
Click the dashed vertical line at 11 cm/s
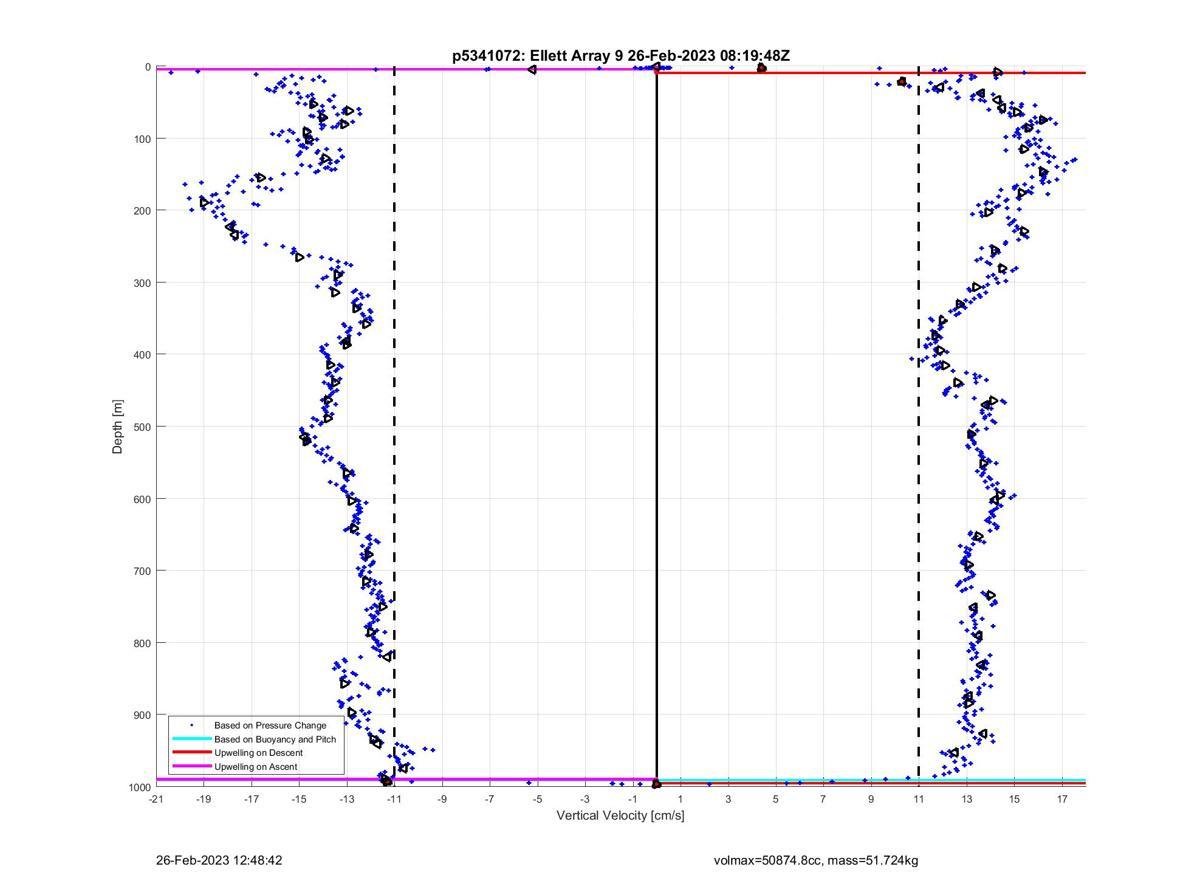(x=919, y=426)
